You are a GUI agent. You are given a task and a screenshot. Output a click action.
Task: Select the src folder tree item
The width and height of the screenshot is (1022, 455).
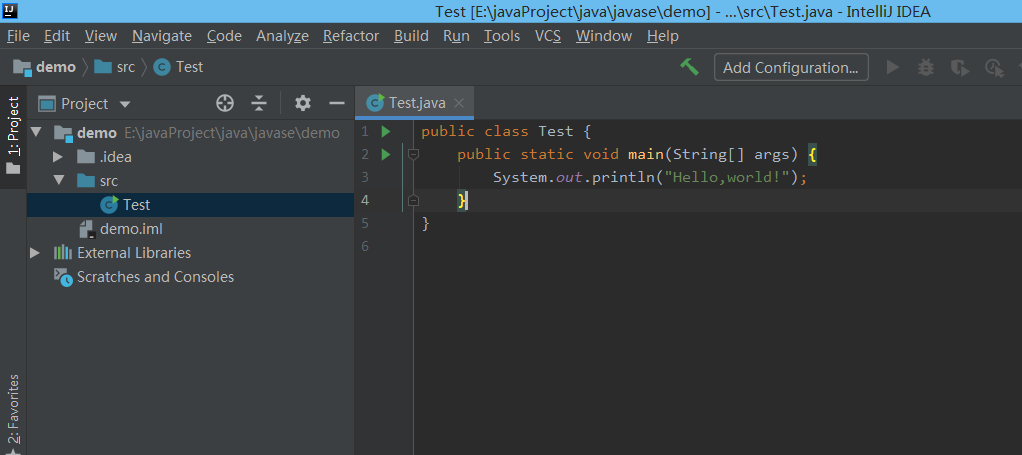[190, 181]
